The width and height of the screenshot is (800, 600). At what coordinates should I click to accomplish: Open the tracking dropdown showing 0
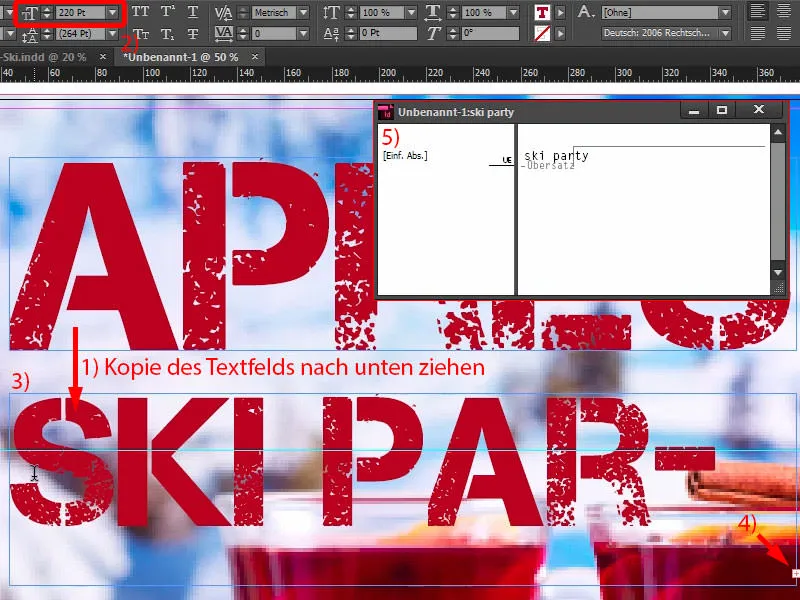303,34
